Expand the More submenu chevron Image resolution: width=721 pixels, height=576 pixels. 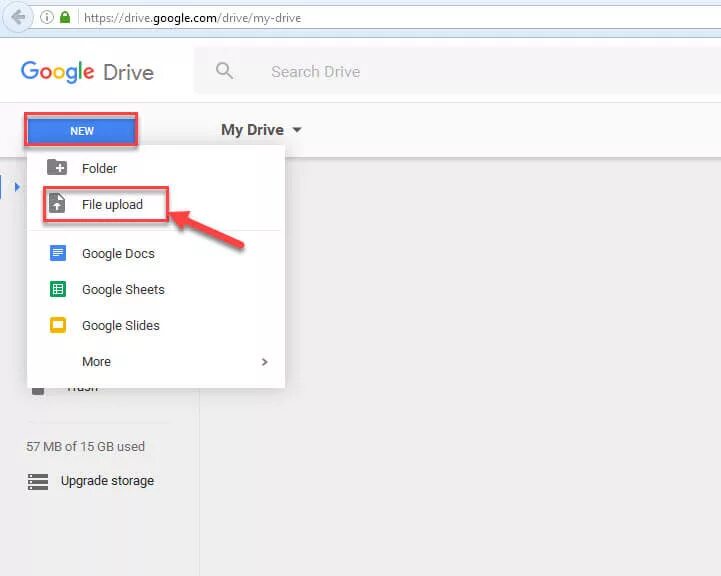click(x=264, y=362)
